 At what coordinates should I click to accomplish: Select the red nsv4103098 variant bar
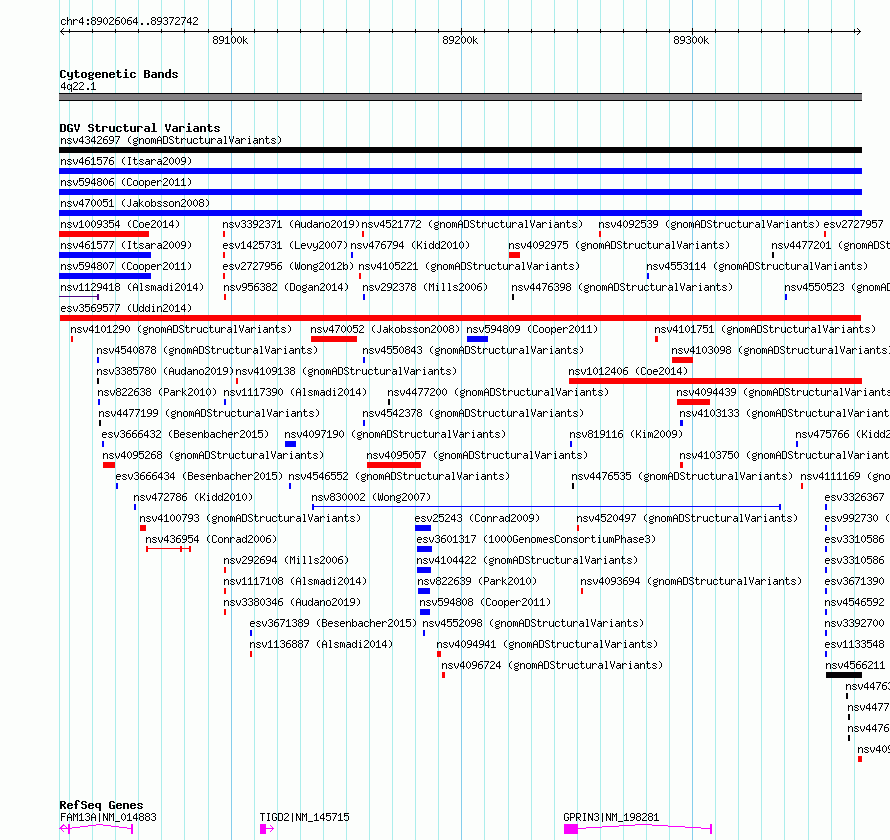(682, 360)
